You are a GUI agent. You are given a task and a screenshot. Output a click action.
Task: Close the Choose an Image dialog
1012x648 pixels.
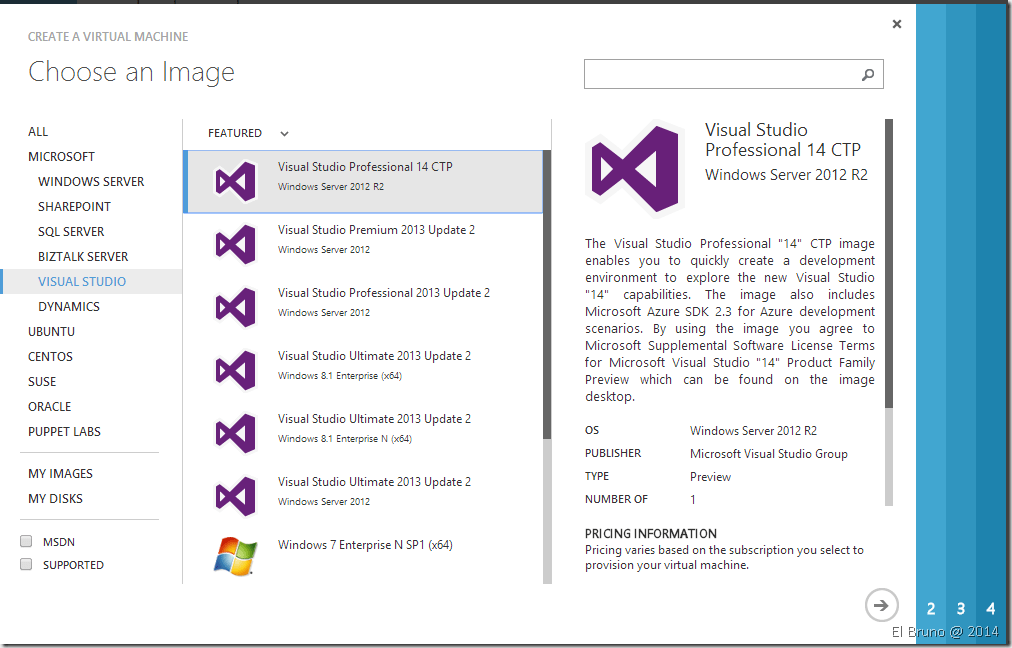tap(897, 24)
